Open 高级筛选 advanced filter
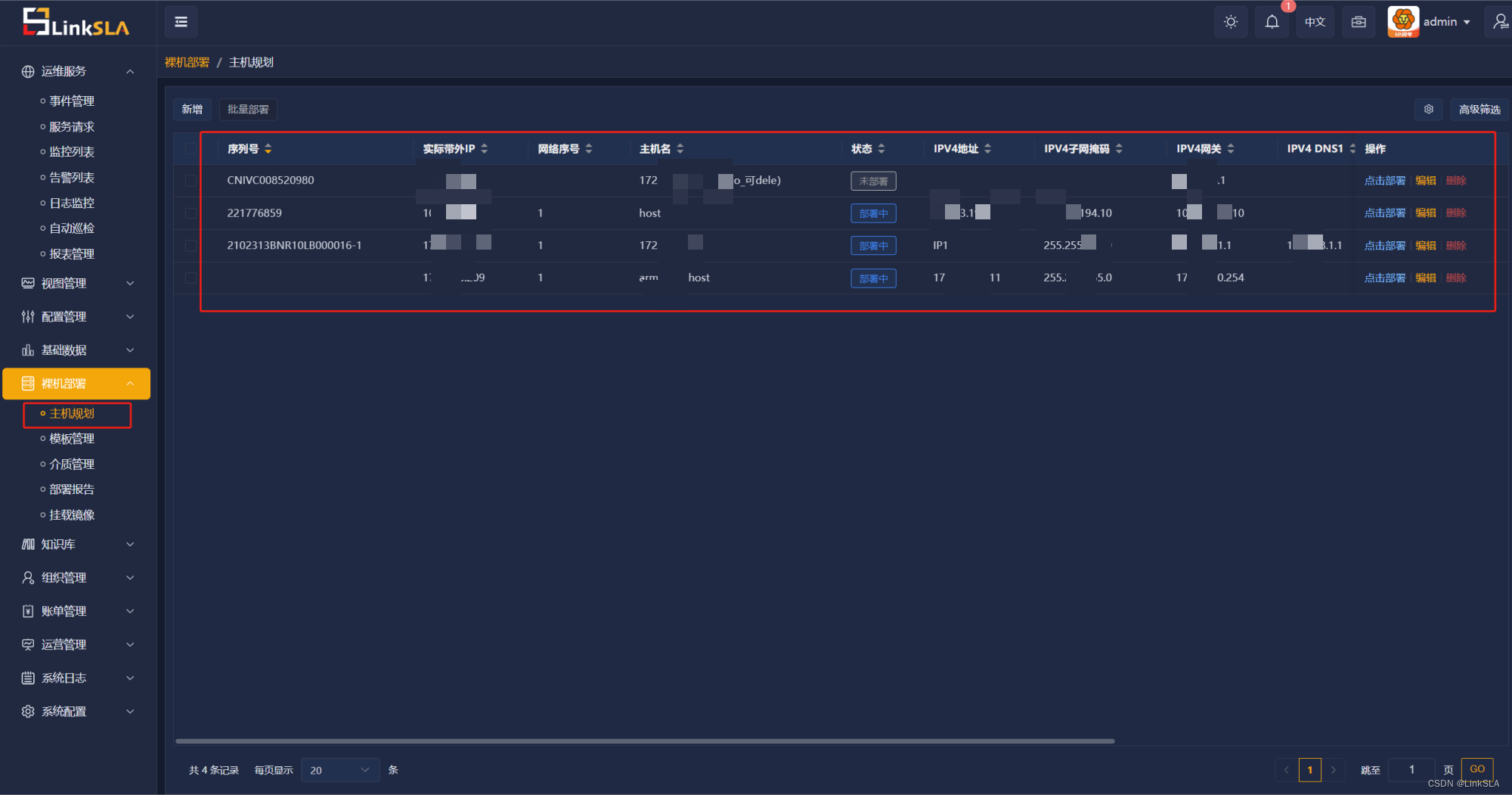The image size is (1512, 795). coord(1479,110)
